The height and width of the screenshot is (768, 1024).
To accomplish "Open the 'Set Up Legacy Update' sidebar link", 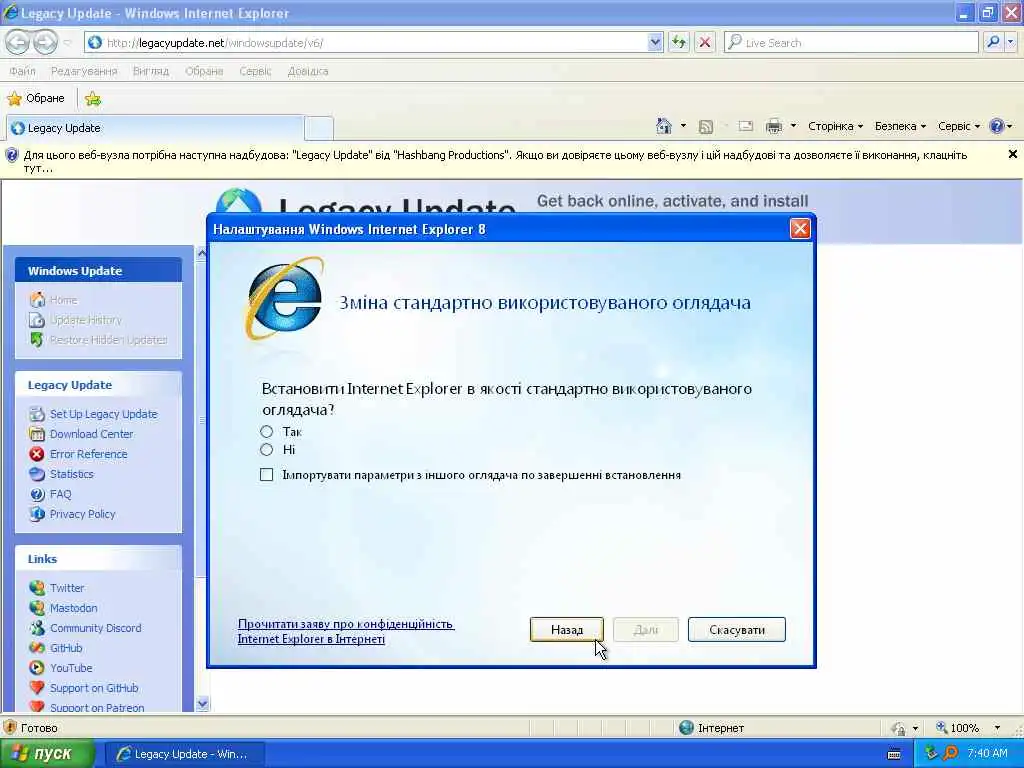I will (104, 414).
